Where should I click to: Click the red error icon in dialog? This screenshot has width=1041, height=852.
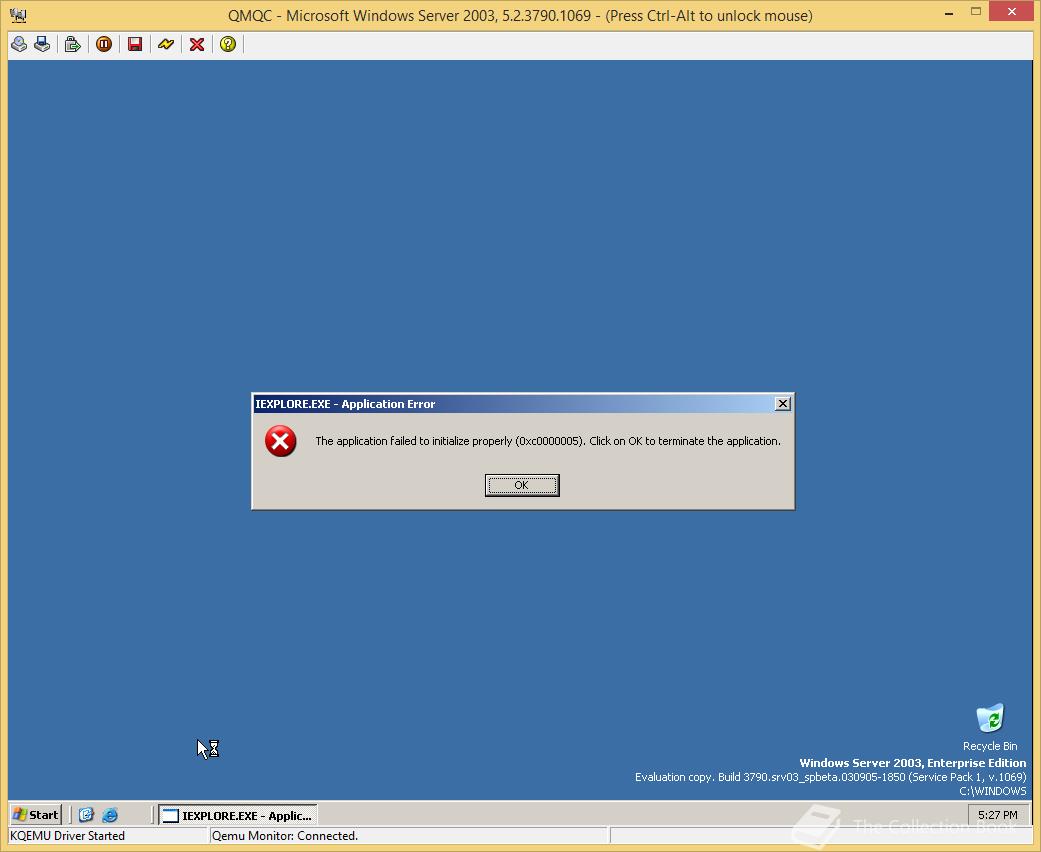click(x=281, y=441)
